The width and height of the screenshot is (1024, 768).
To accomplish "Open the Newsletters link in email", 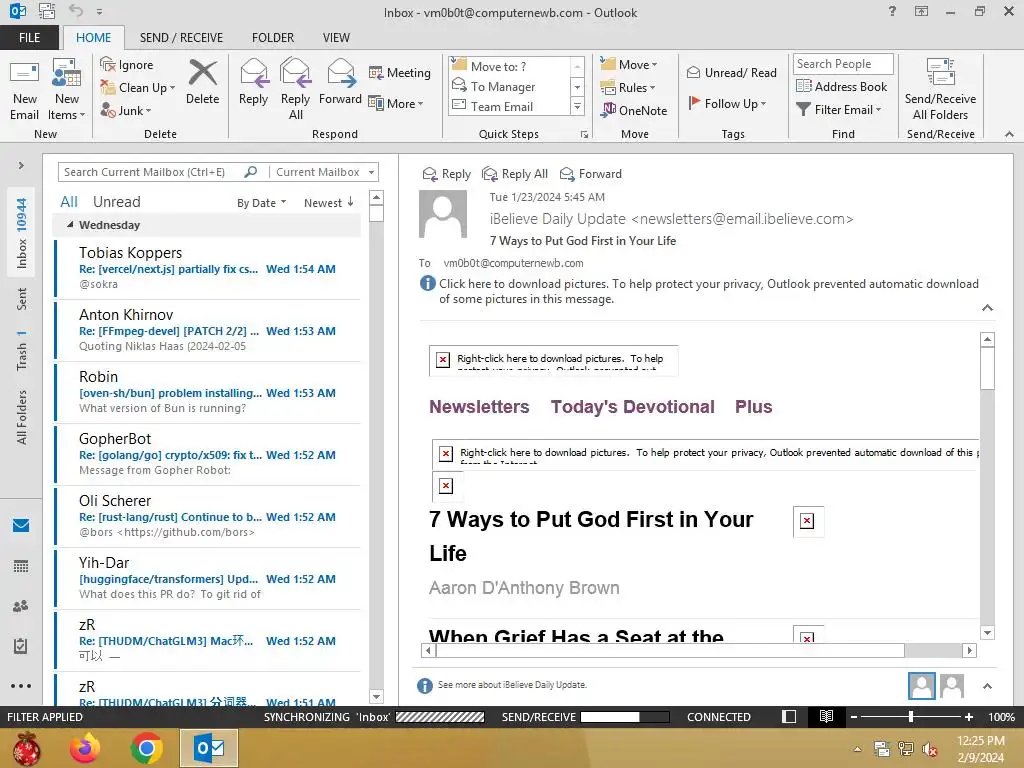I will (479, 407).
